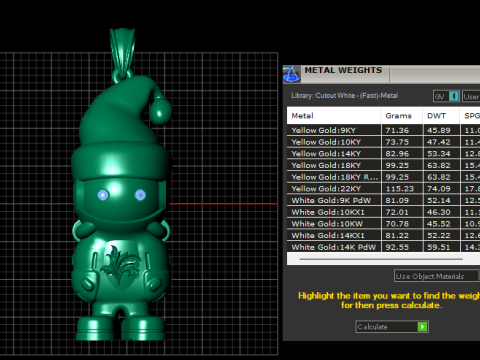Click the 71.36 grams value
The height and width of the screenshot is (360, 480).
point(397,130)
